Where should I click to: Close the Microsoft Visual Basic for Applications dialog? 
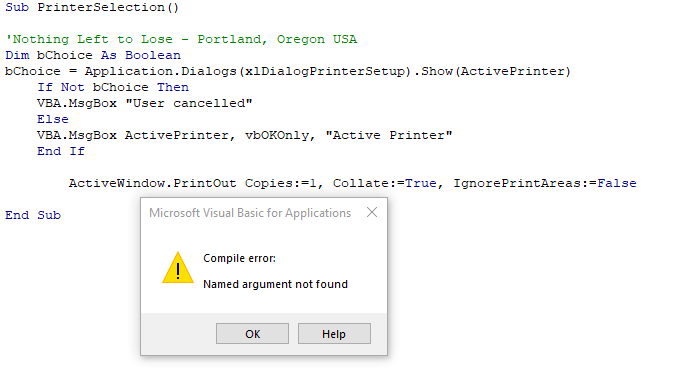(x=372, y=212)
